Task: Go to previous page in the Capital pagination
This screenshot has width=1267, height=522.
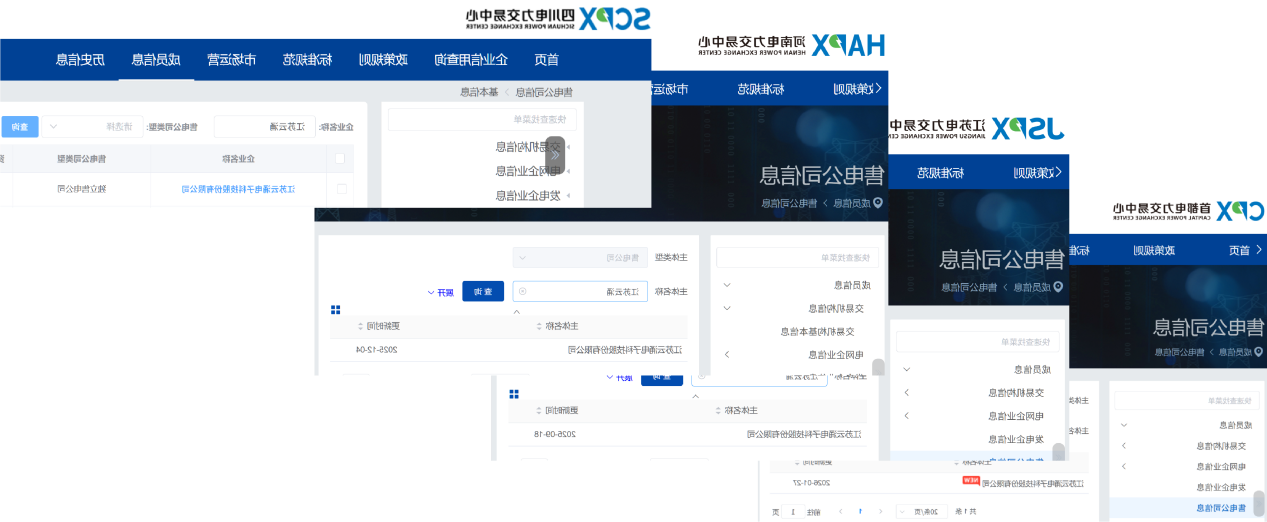Action: point(883,511)
